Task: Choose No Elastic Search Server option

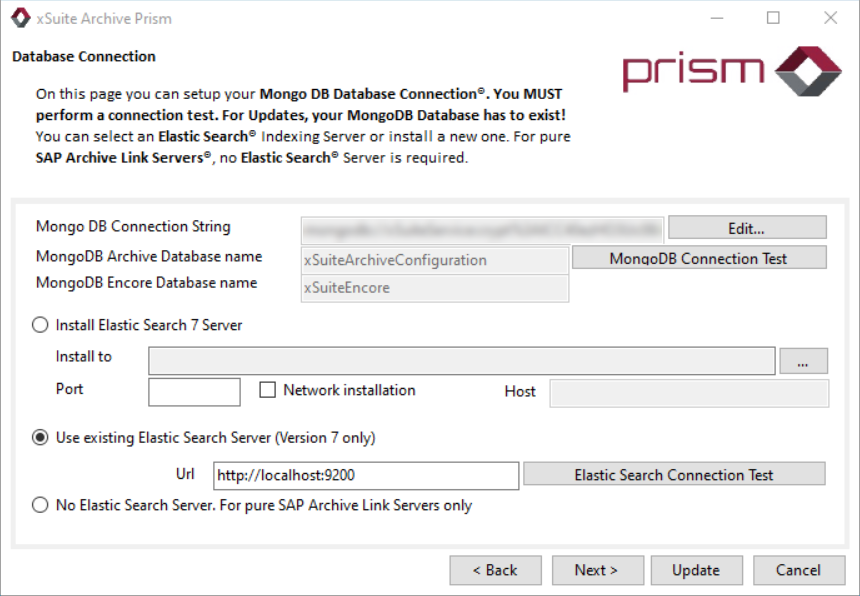Action: 41,506
